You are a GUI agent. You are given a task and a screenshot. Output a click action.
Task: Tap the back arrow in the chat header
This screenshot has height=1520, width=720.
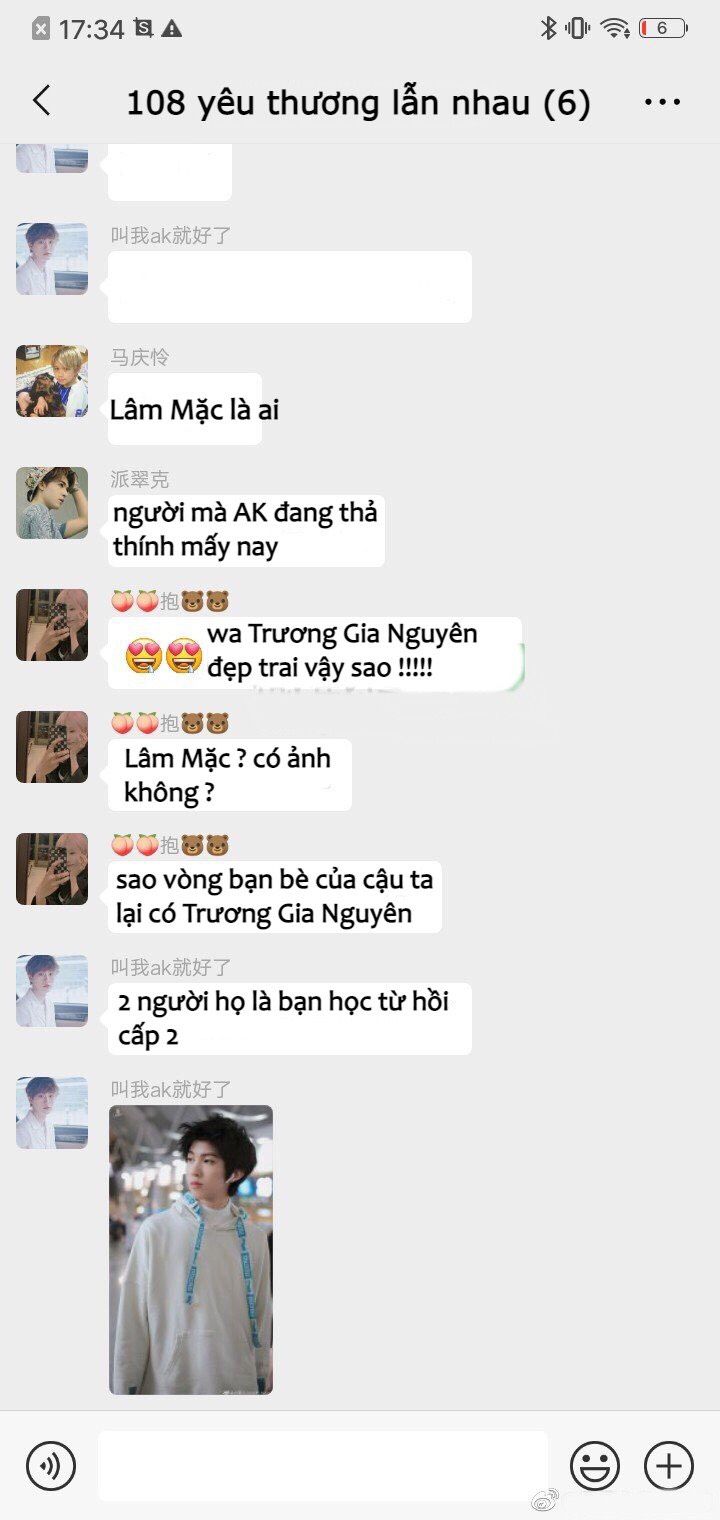coord(41,100)
